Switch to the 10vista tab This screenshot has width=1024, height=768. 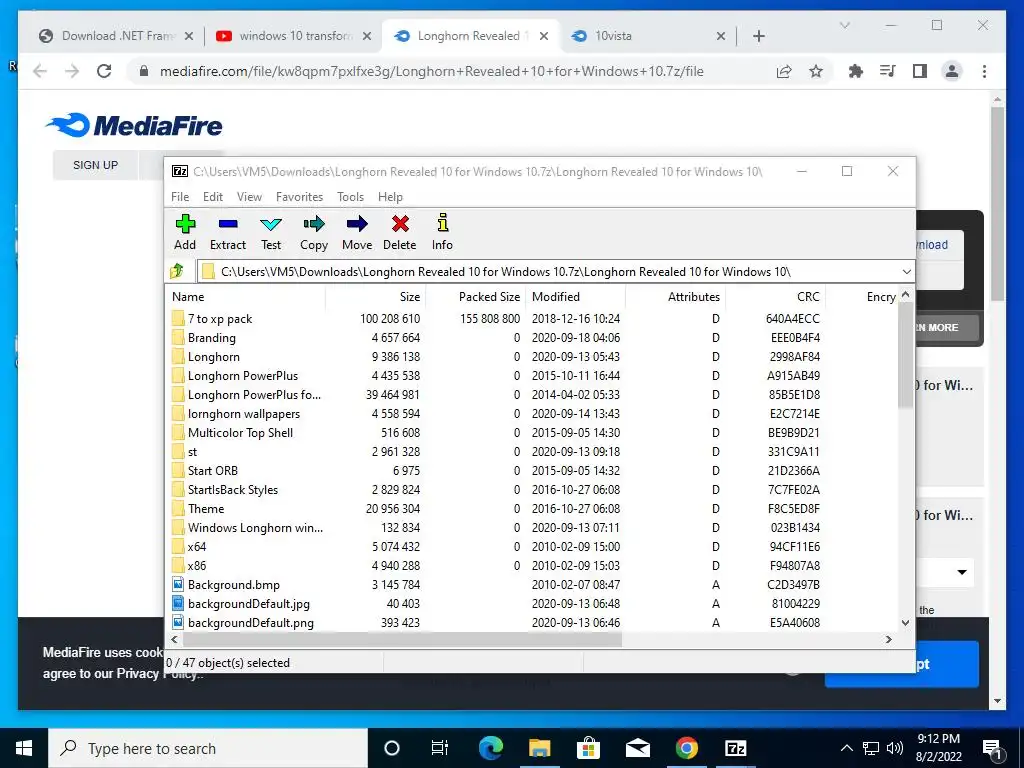(647, 36)
